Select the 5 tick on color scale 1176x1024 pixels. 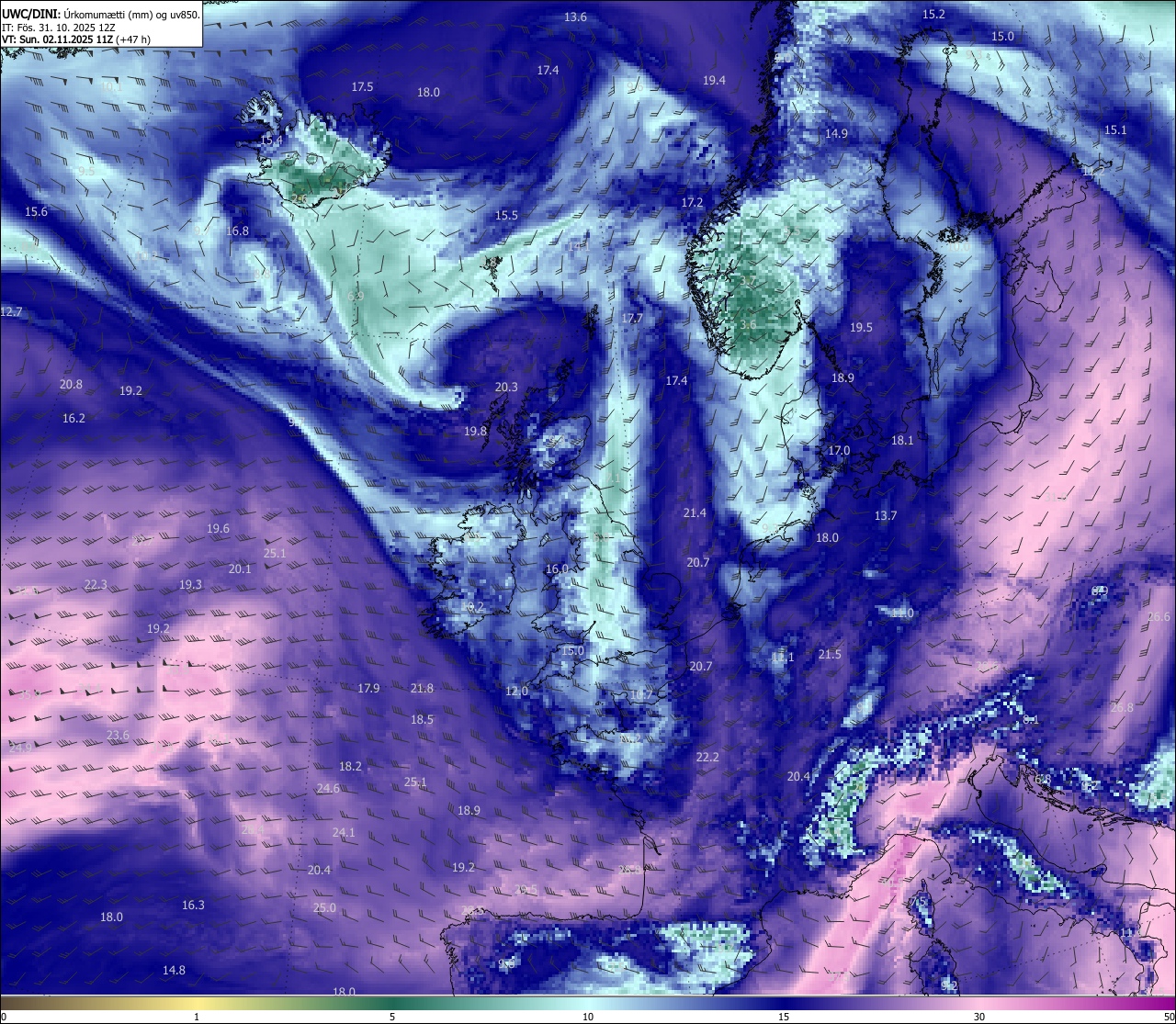point(392,1017)
